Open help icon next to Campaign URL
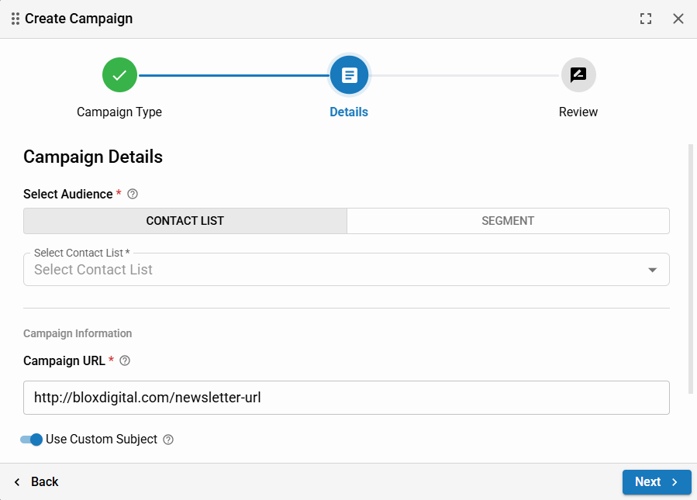The width and height of the screenshot is (697, 500). (125, 361)
